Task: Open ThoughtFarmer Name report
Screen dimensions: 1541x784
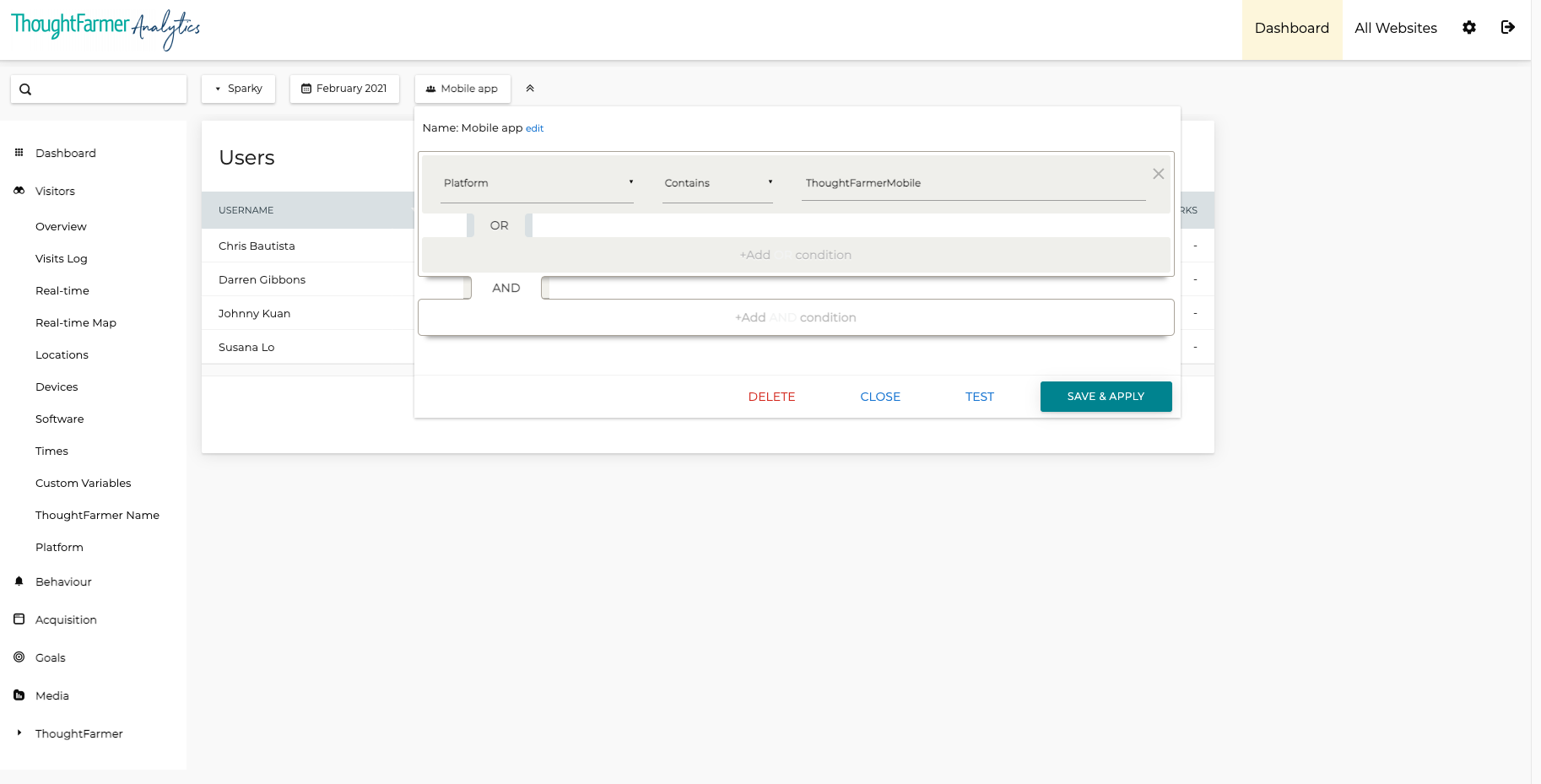Action: click(97, 516)
